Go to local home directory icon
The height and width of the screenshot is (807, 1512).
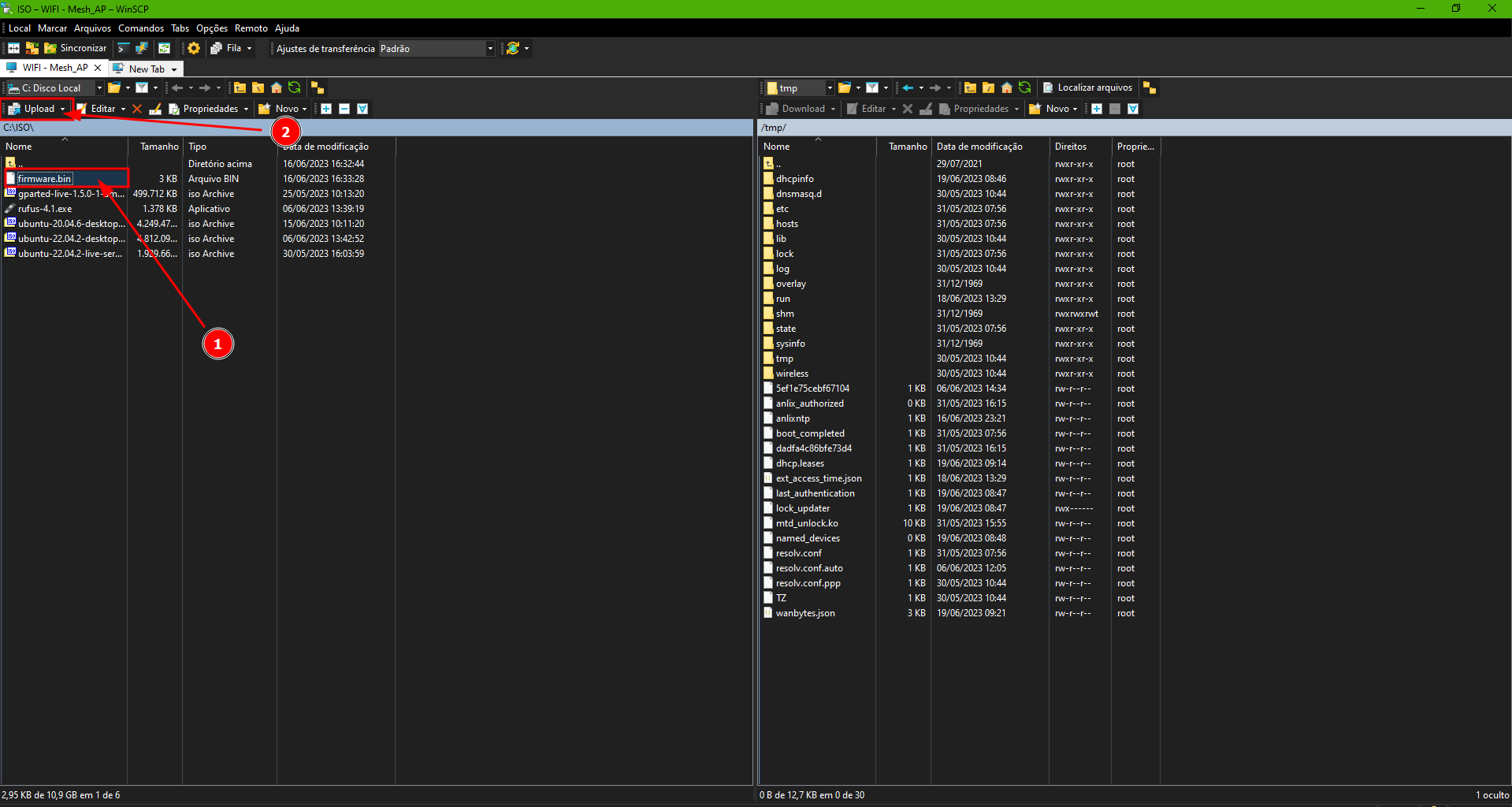pos(277,87)
